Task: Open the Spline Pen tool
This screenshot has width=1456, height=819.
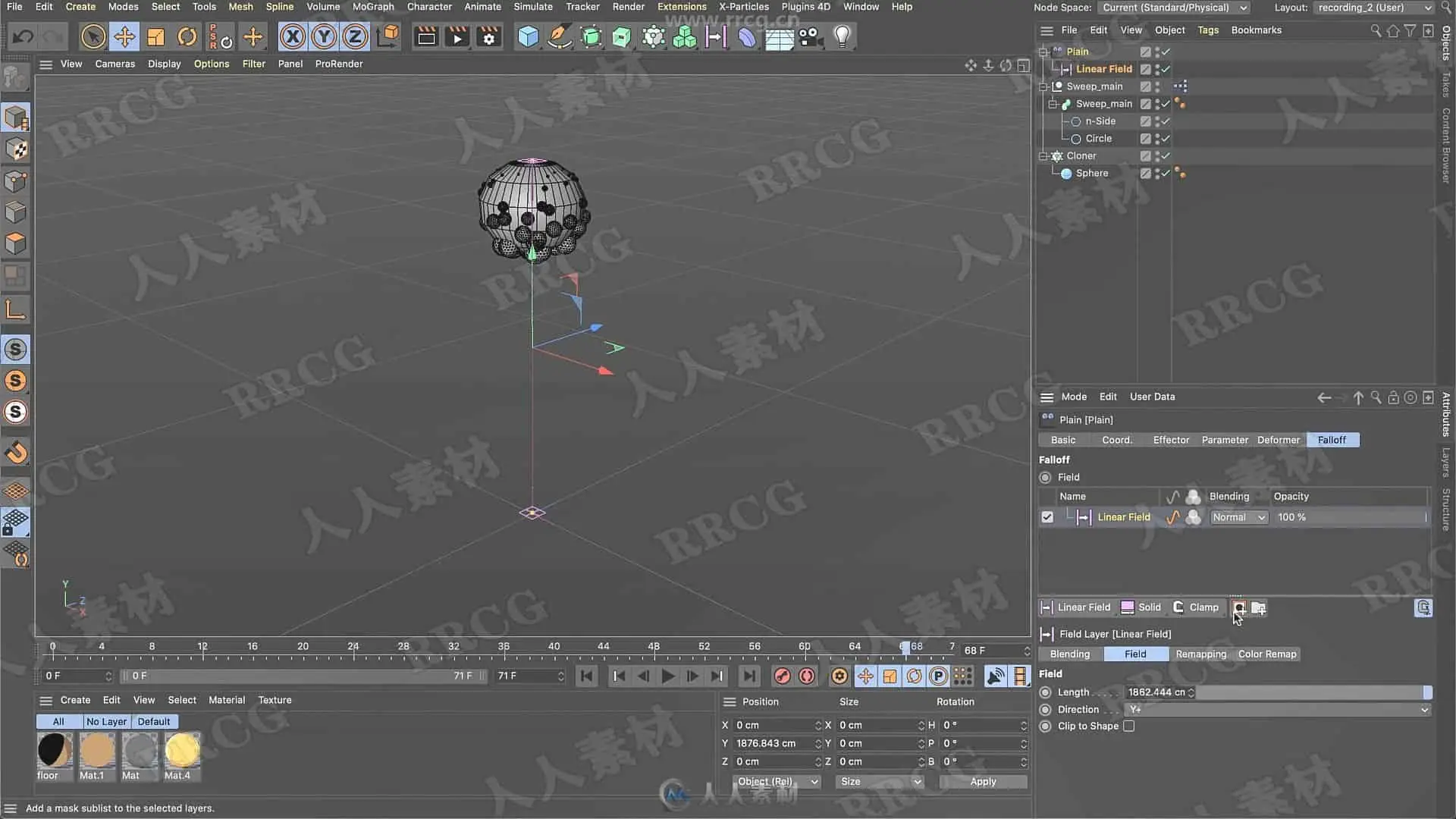Action: 560,36
